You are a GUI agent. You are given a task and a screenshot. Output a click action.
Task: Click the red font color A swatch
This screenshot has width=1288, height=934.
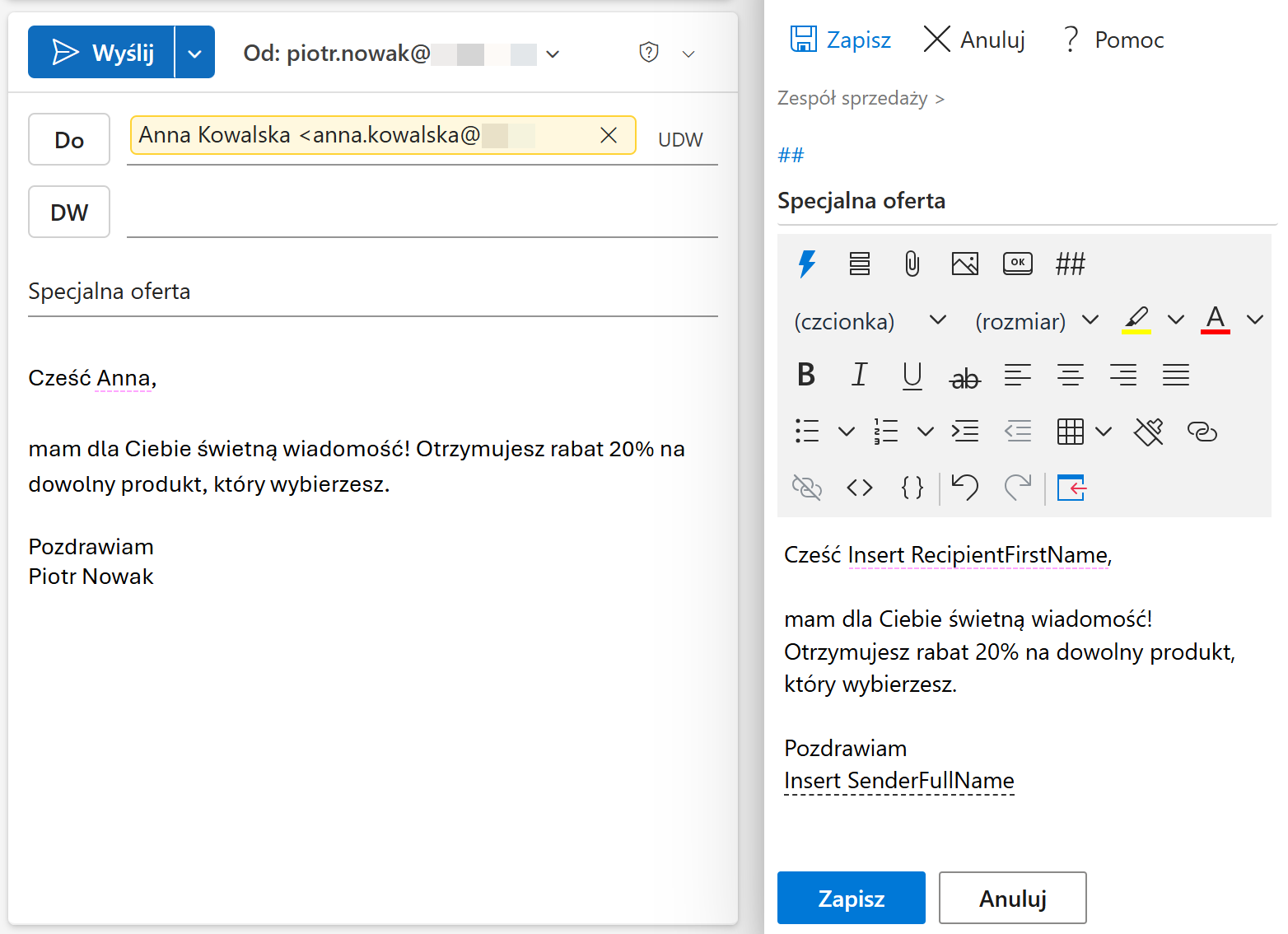point(1215,320)
